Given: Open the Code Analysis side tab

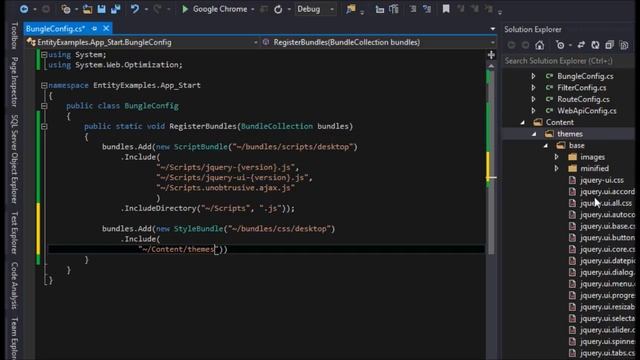Looking at the screenshot, I should pos(14,285).
